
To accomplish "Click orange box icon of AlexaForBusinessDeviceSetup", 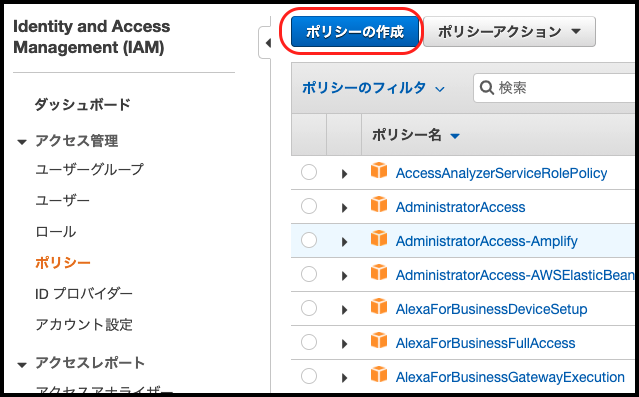I will pos(379,306).
